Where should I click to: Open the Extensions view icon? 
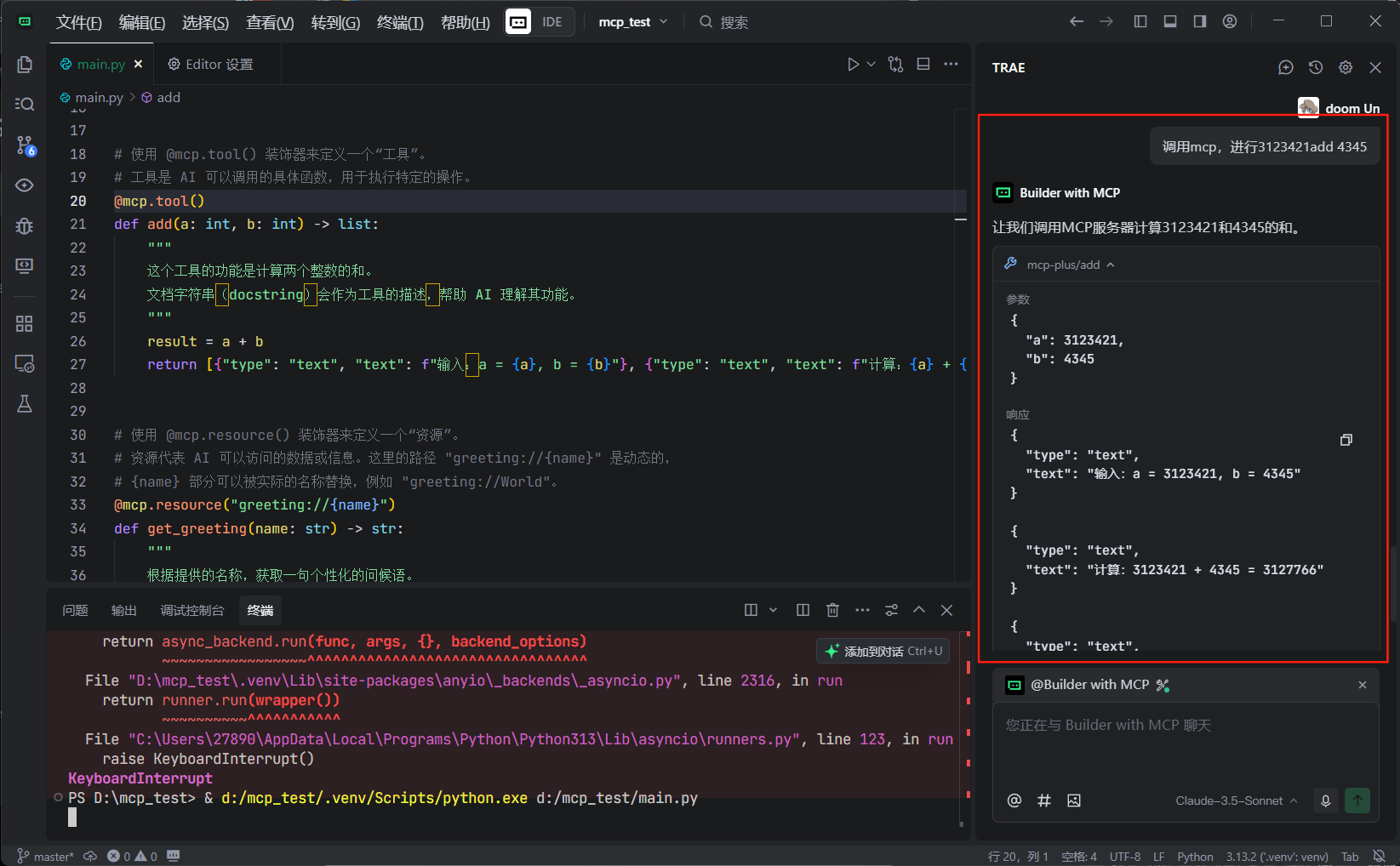click(x=25, y=323)
